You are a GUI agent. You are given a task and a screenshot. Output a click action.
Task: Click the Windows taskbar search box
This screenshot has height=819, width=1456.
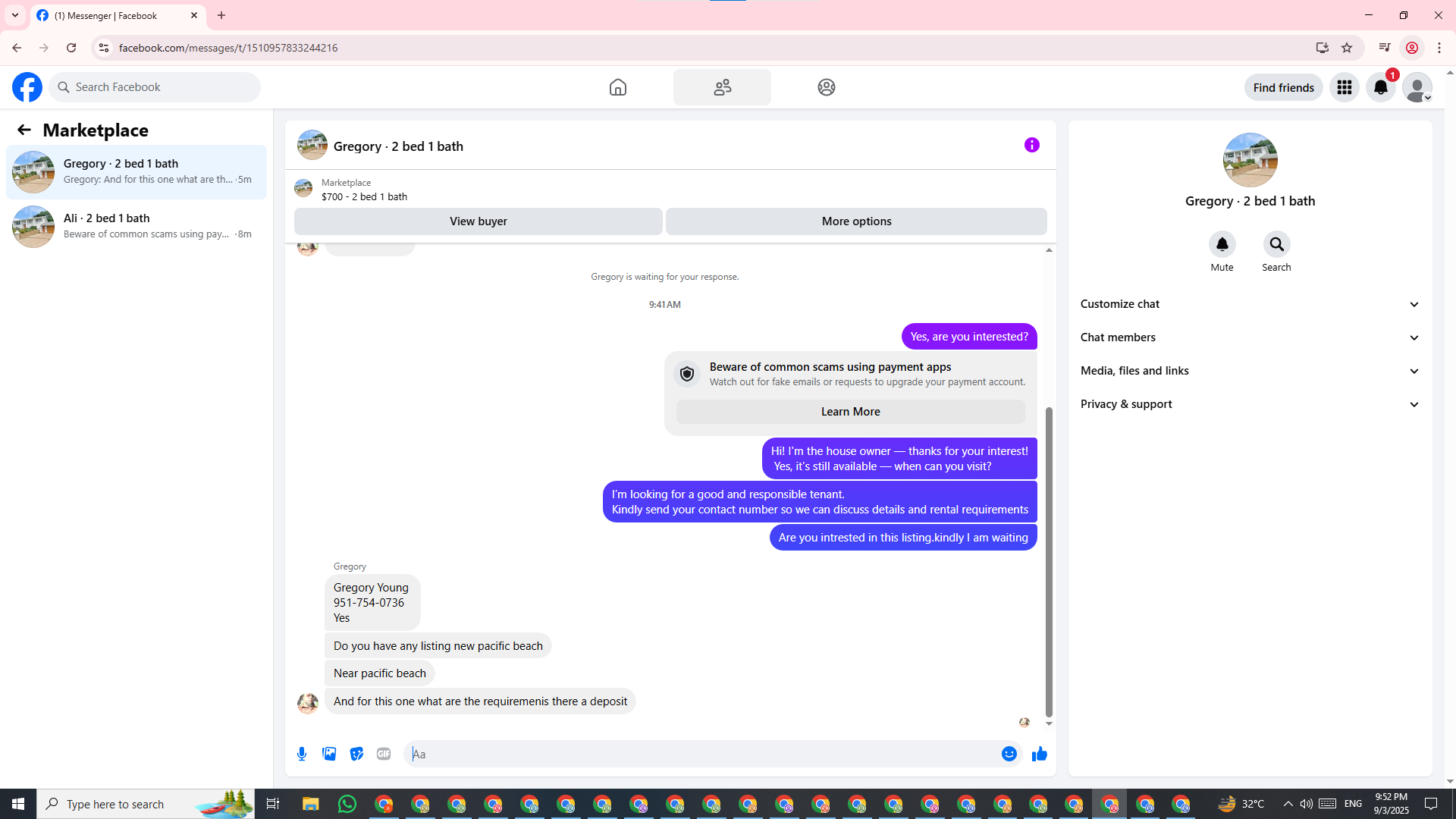[x=146, y=804]
